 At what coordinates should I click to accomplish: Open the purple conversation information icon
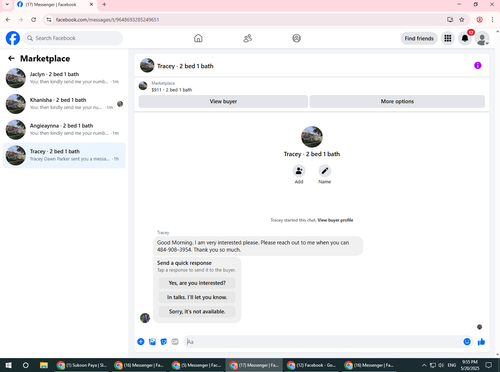coord(478,65)
